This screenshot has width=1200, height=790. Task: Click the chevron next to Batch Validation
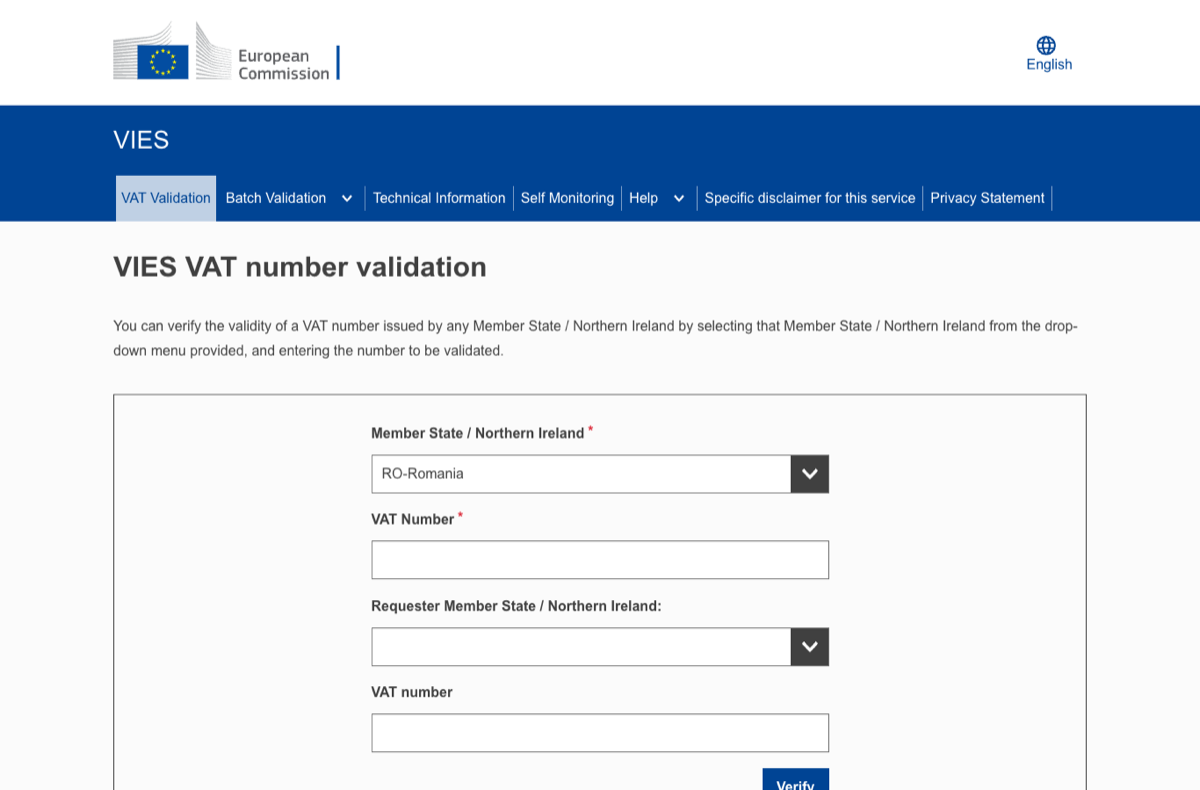347,198
